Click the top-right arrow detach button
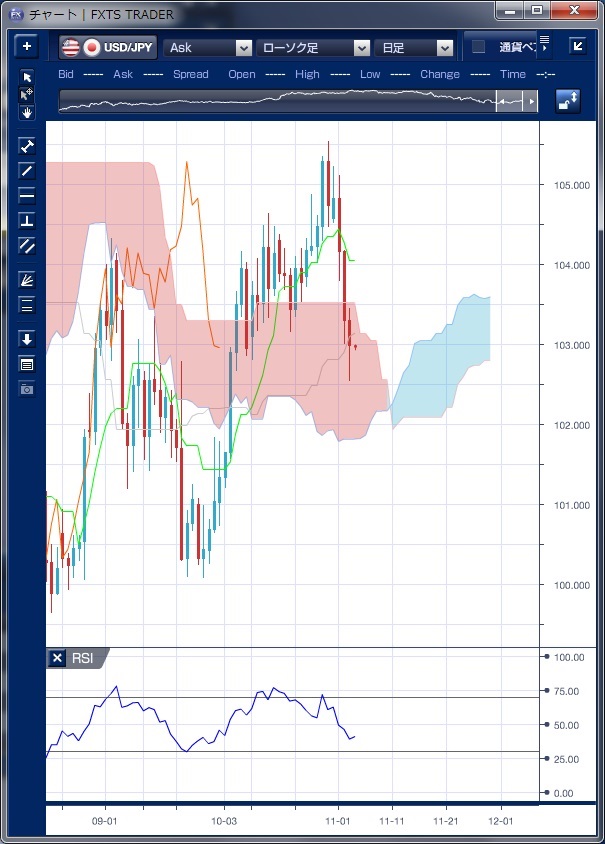The image size is (605, 844). pyautogui.click(x=578, y=46)
